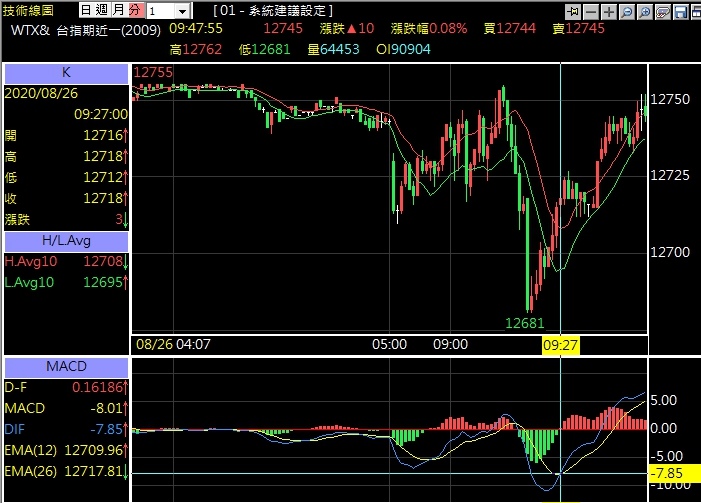The image size is (701, 503).
Task: Click the EMA(26) 12717.81 row
Action: [x=66, y=471]
